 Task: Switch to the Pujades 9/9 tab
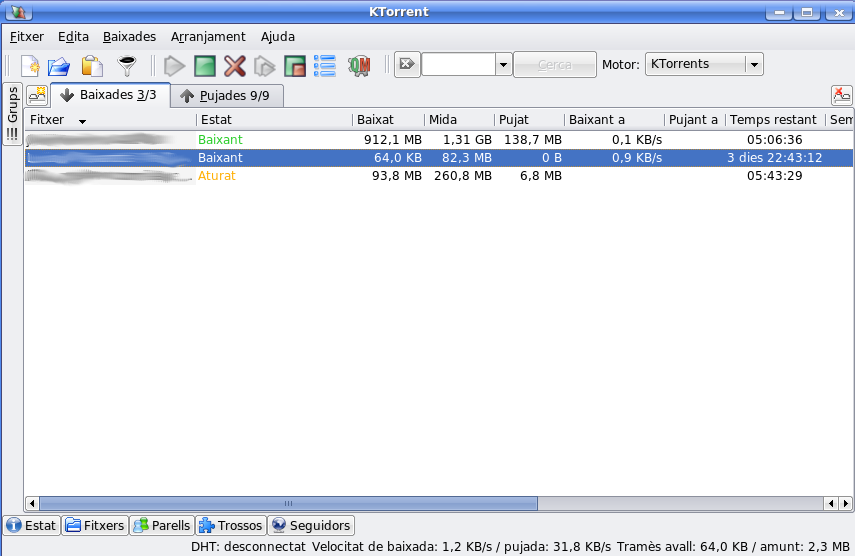[227, 96]
